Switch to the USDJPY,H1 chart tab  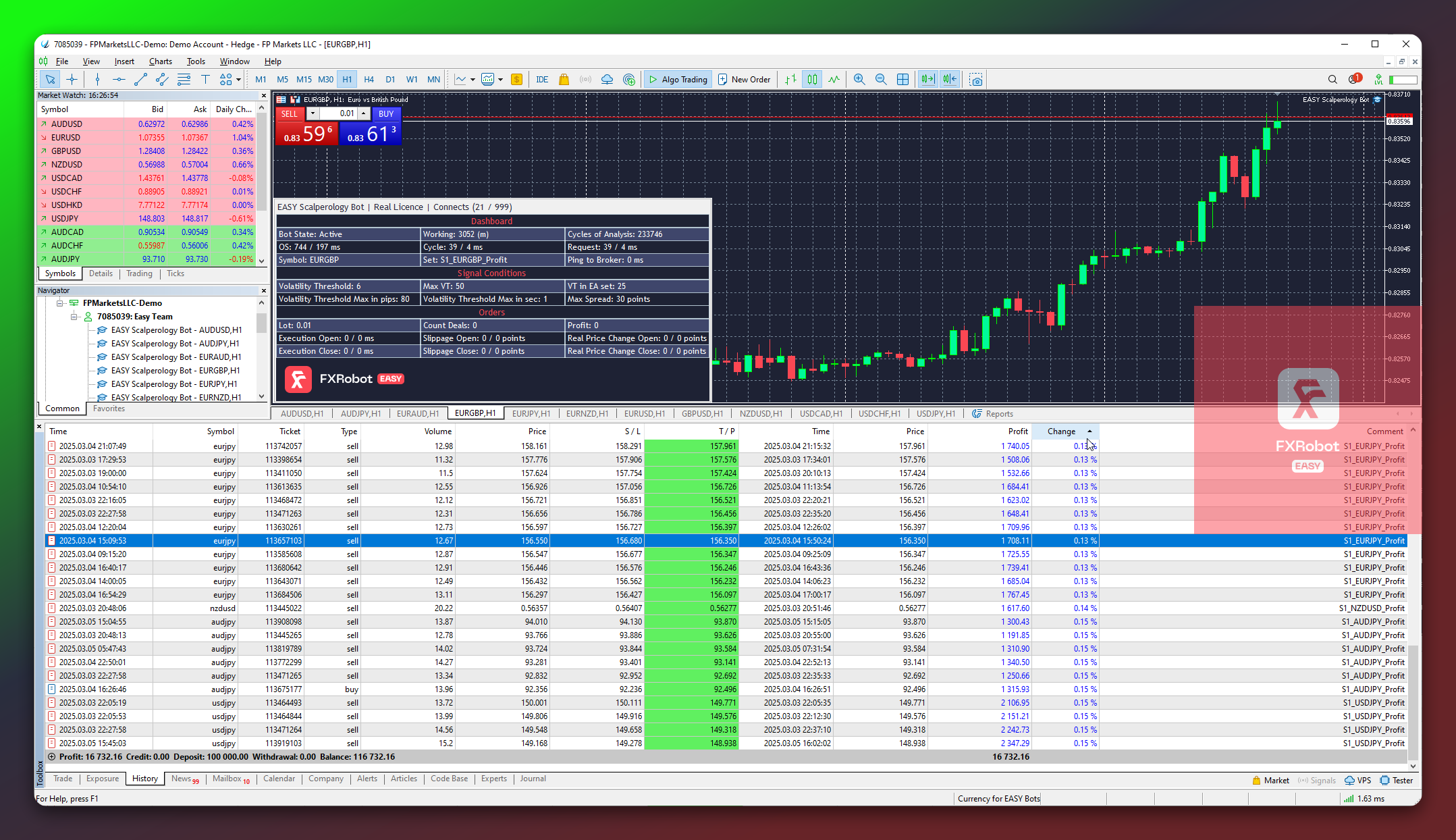point(936,414)
